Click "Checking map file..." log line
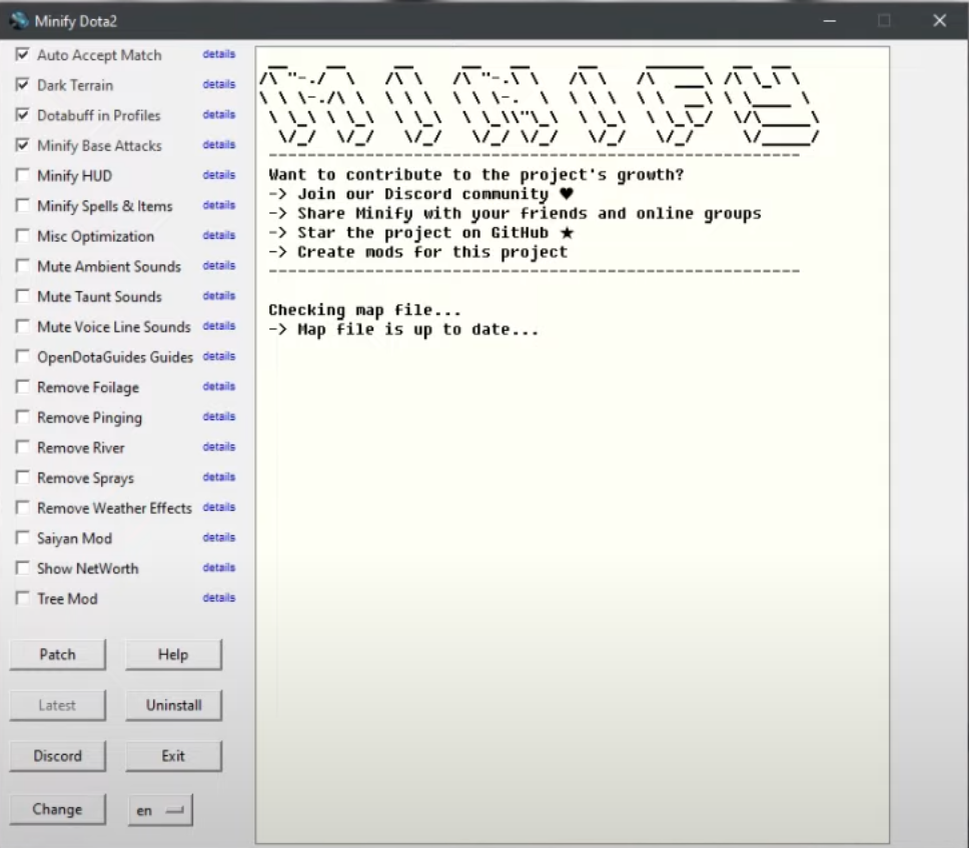The image size is (969, 848). coord(365,310)
